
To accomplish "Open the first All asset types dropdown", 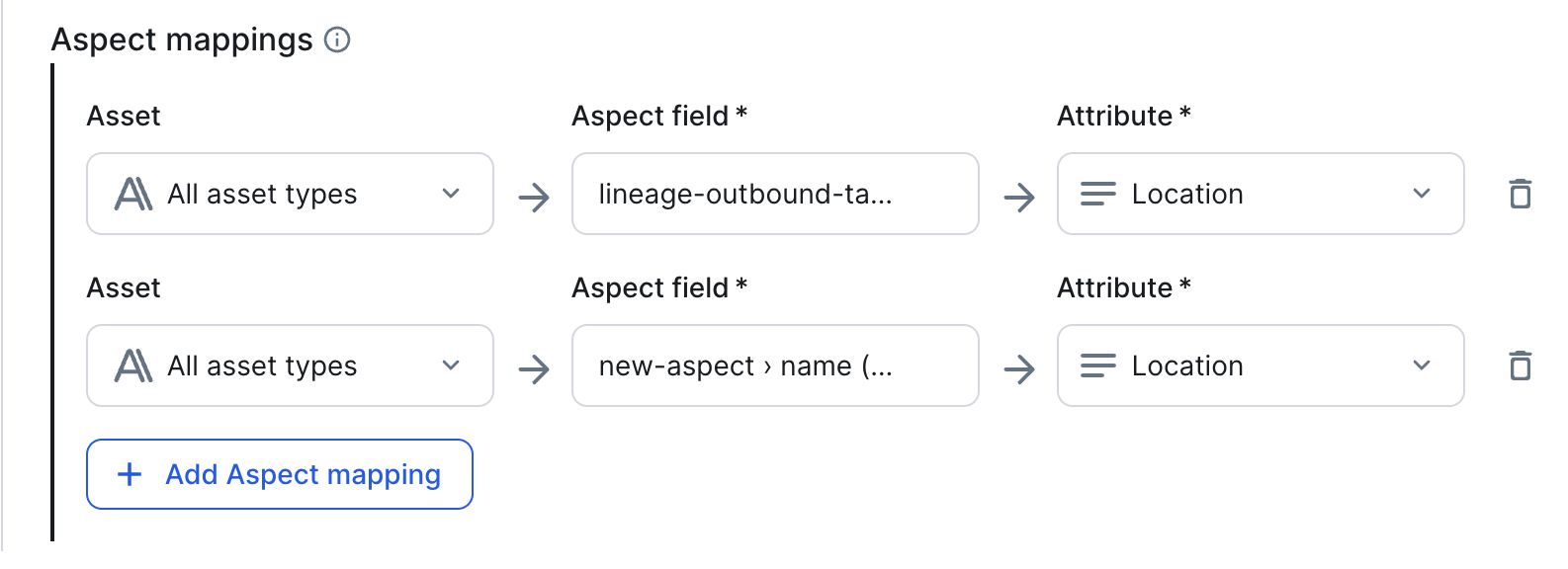I will tap(290, 194).
